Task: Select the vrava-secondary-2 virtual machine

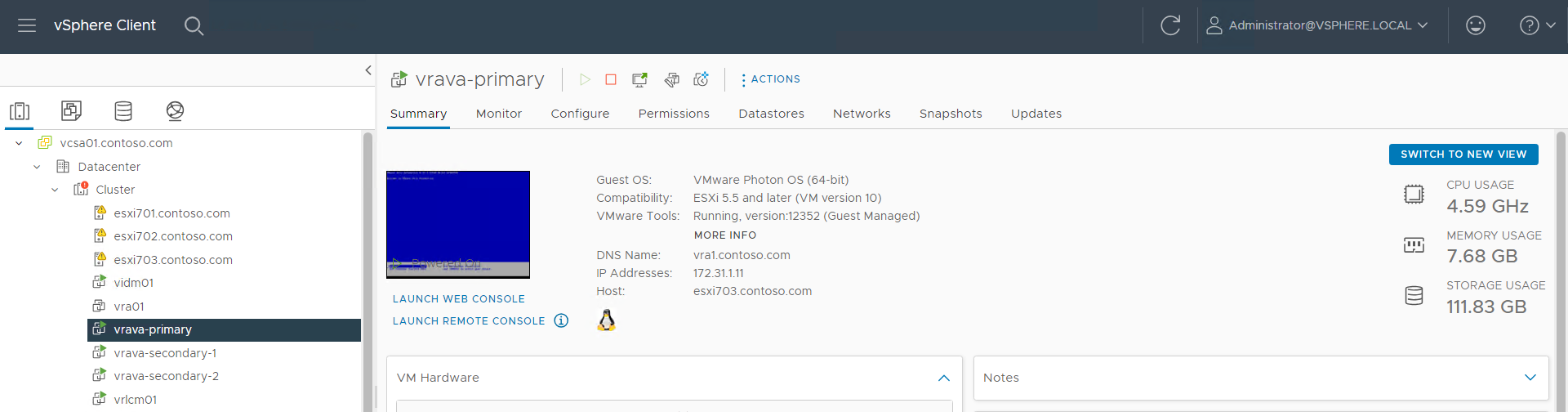Action: point(167,376)
